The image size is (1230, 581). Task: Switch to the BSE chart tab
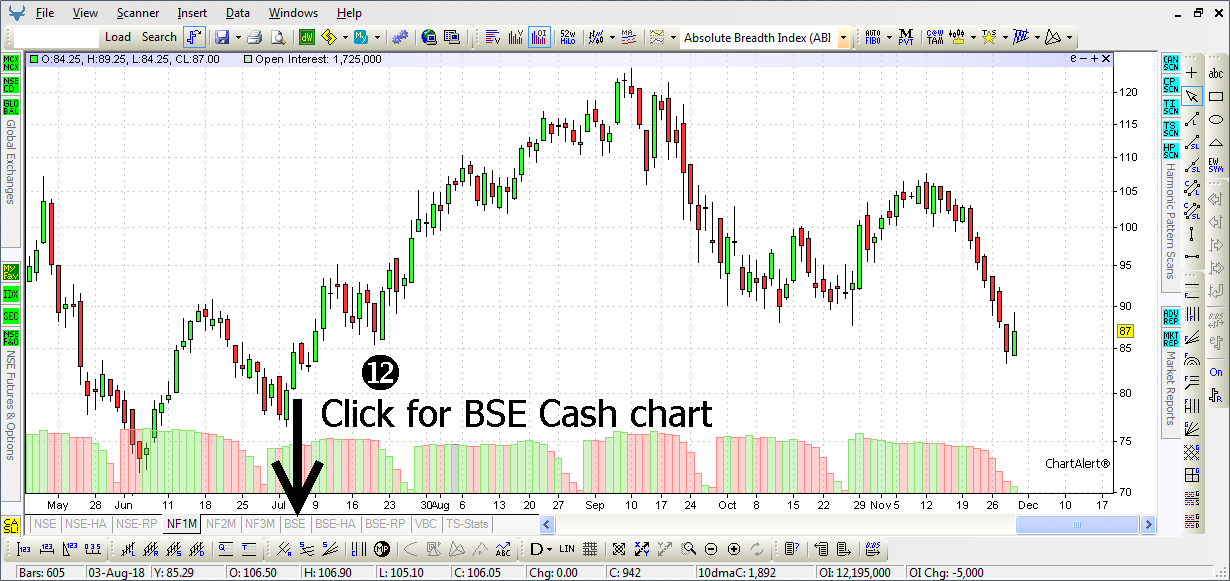point(294,523)
